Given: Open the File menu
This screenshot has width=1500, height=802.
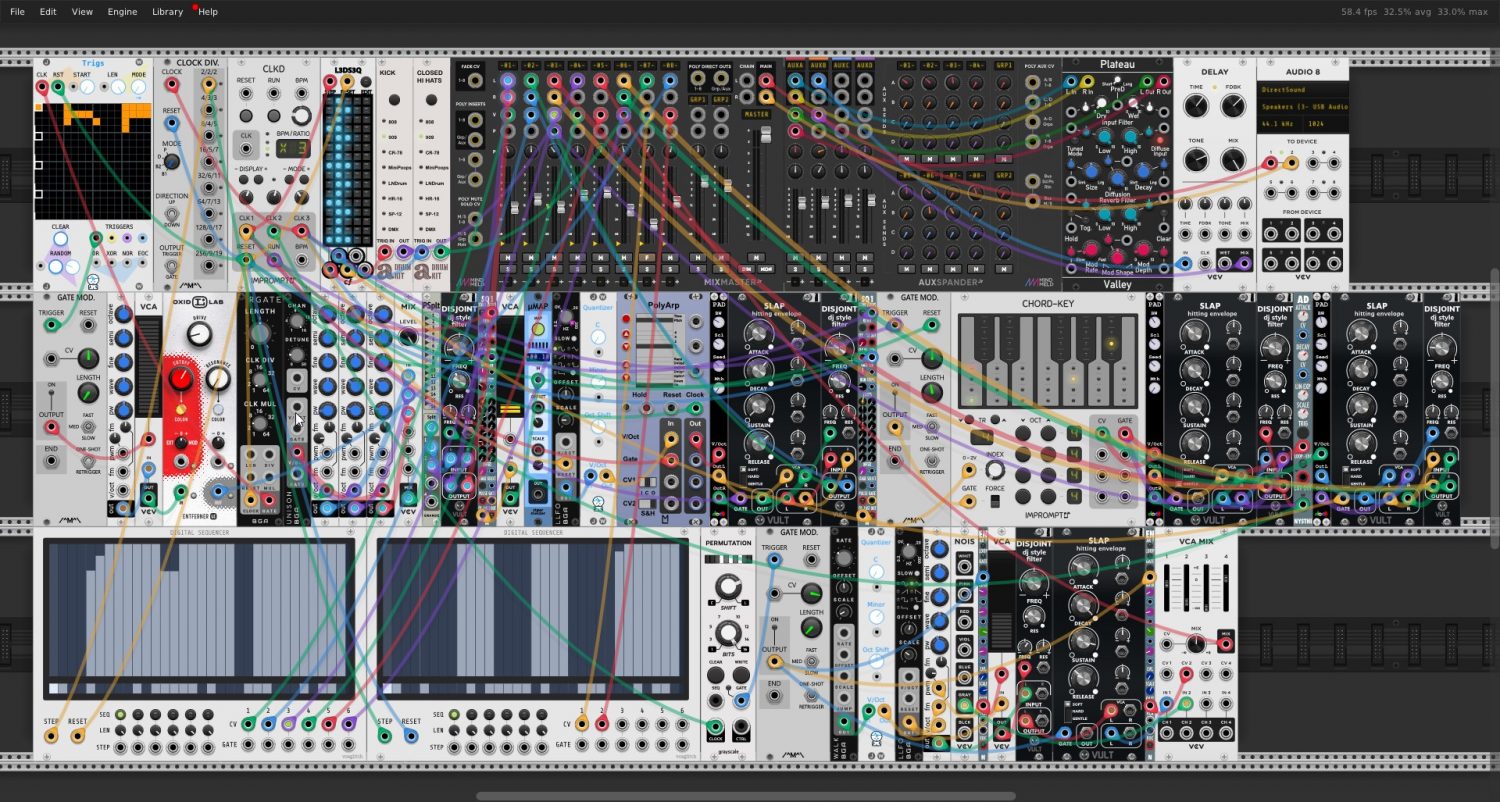Looking at the screenshot, I should [17, 12].
